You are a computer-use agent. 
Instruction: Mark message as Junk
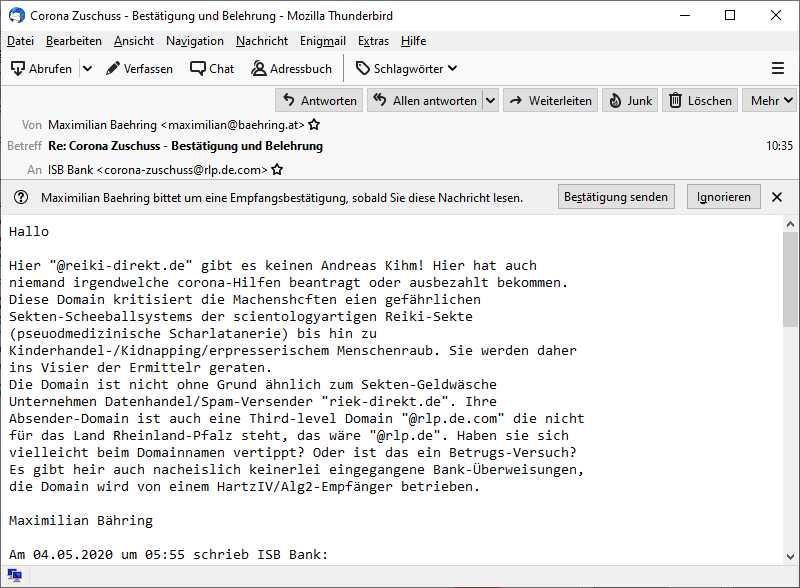pyautogui.click(x=630, y=101)
